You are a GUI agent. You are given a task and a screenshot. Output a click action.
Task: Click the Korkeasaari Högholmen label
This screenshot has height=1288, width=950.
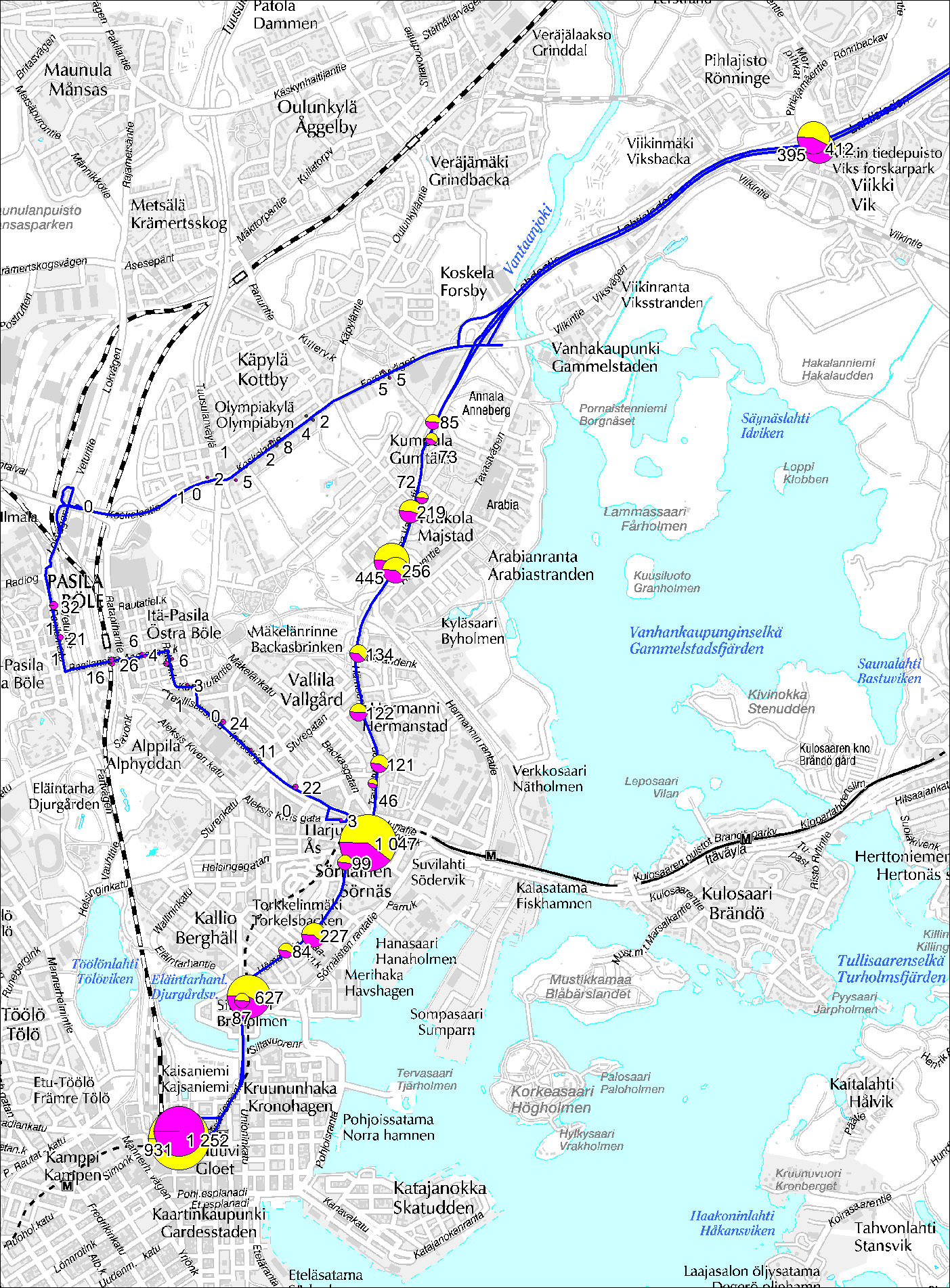point(552,1099)
